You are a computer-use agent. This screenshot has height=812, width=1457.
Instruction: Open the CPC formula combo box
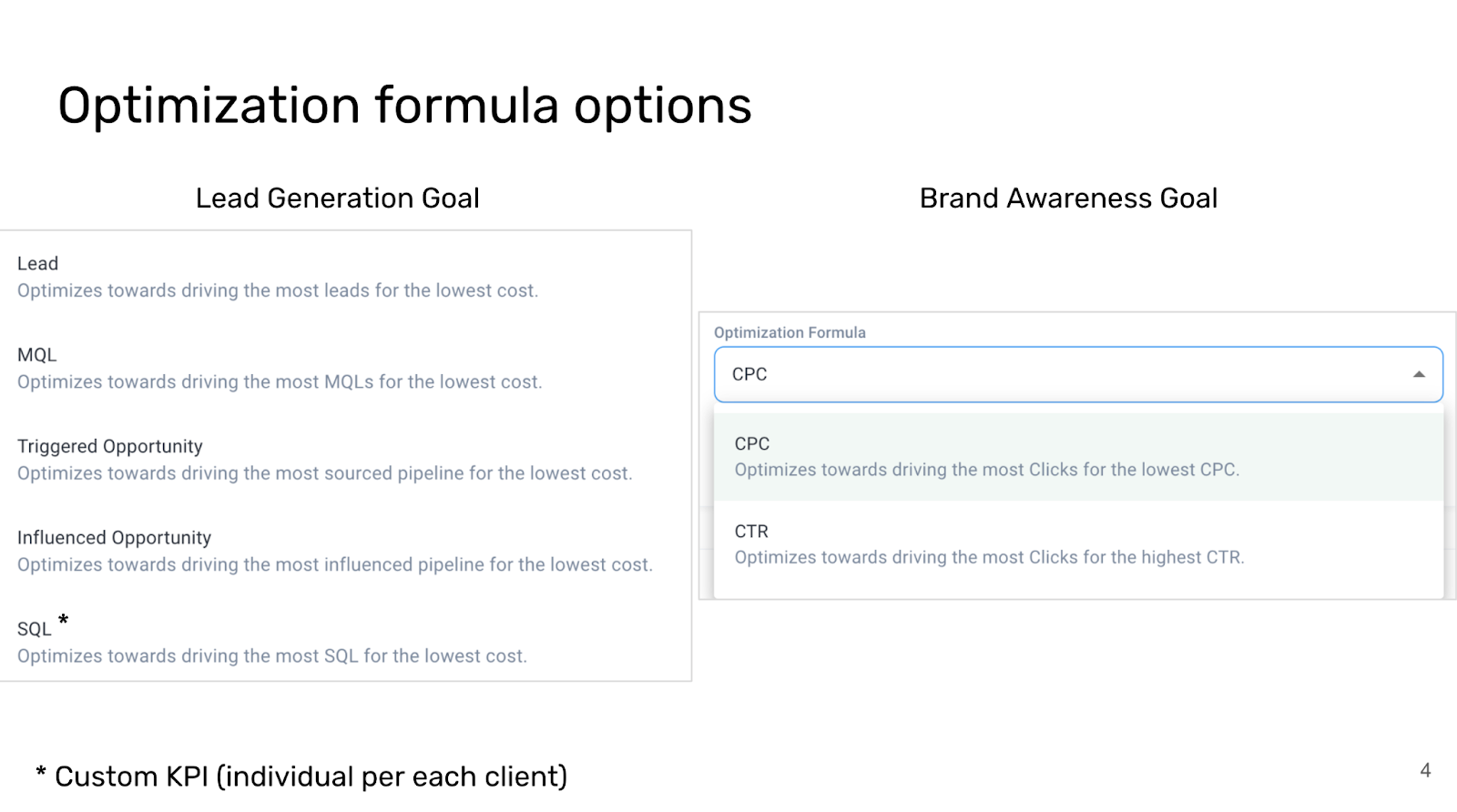(1078, 374)
